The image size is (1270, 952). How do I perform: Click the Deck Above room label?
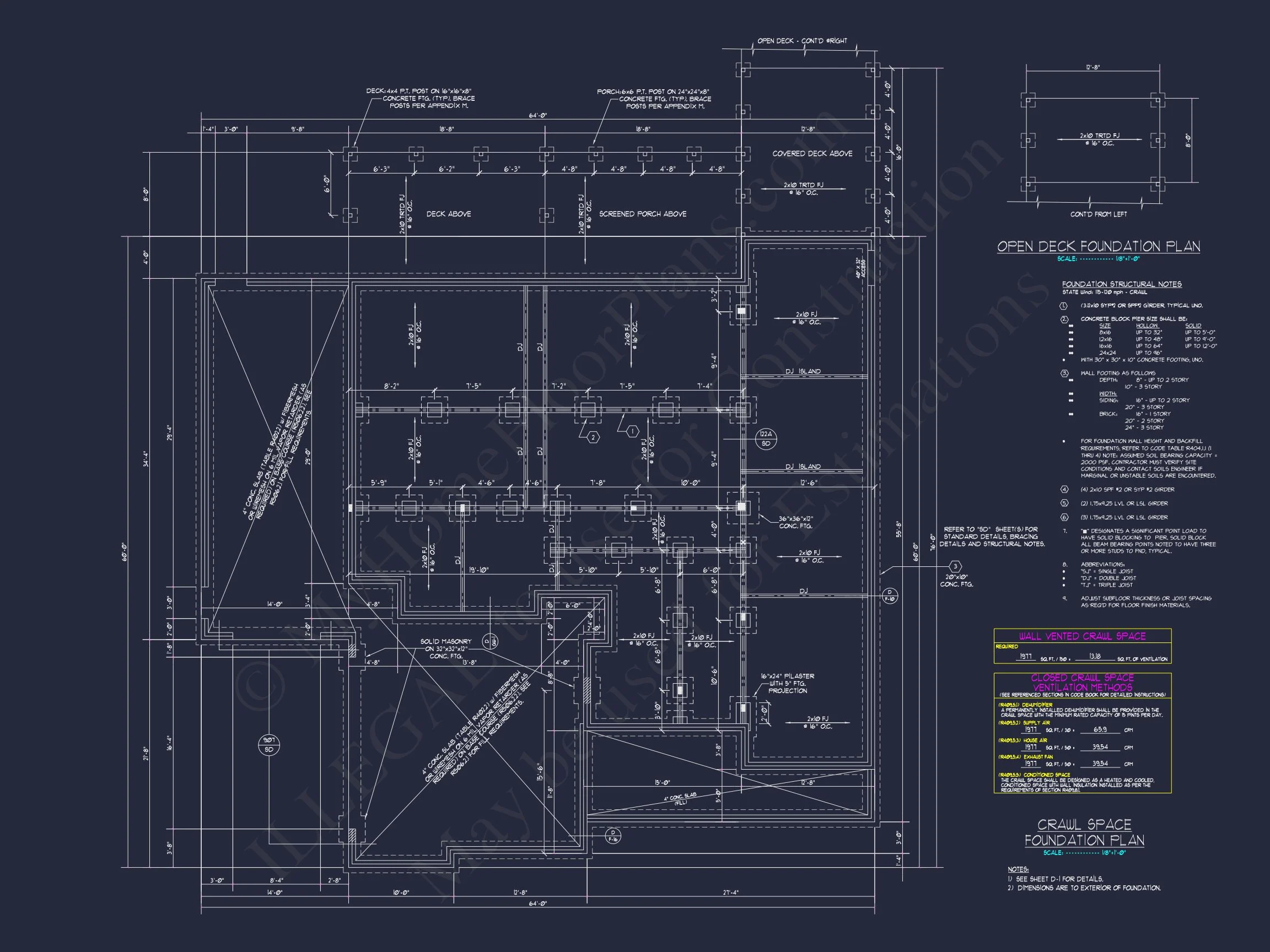click(x=448, y=214)
